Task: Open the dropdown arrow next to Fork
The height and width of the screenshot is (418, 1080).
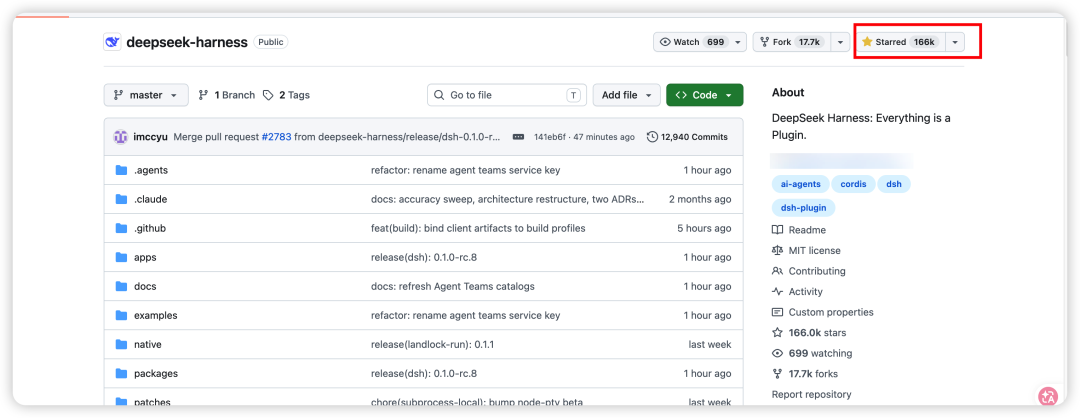Action: [x=840, y=42]
